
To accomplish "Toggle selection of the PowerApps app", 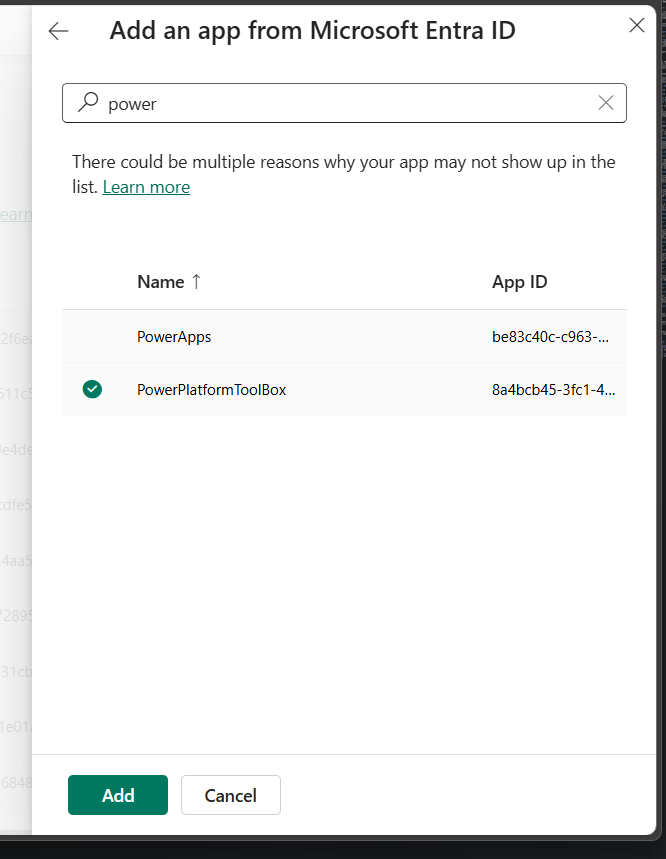I will pyautogui.click(x=174, y=337).
